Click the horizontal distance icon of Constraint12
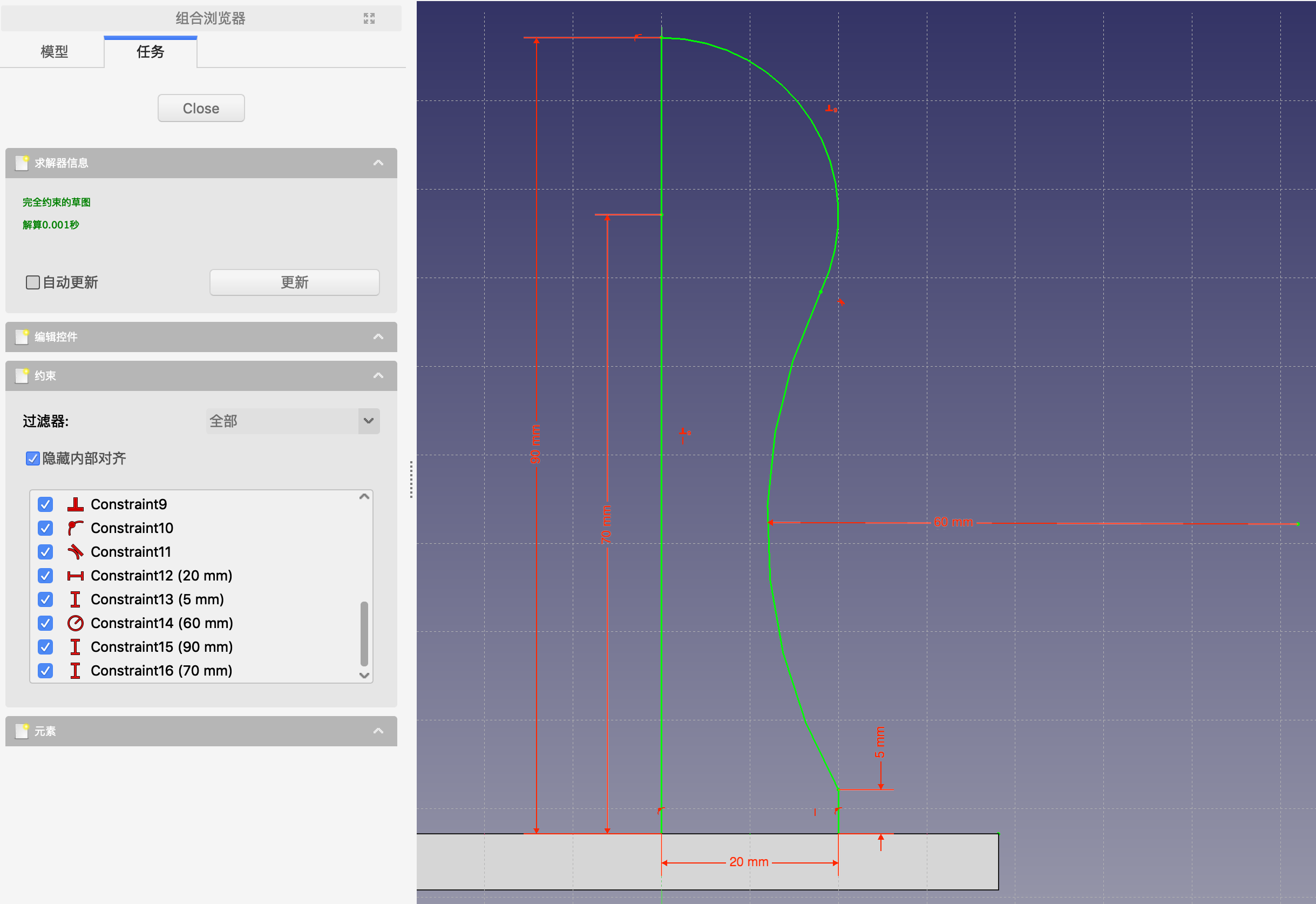1316x904 pixels. pyautogui.click(x=76, y=576)
